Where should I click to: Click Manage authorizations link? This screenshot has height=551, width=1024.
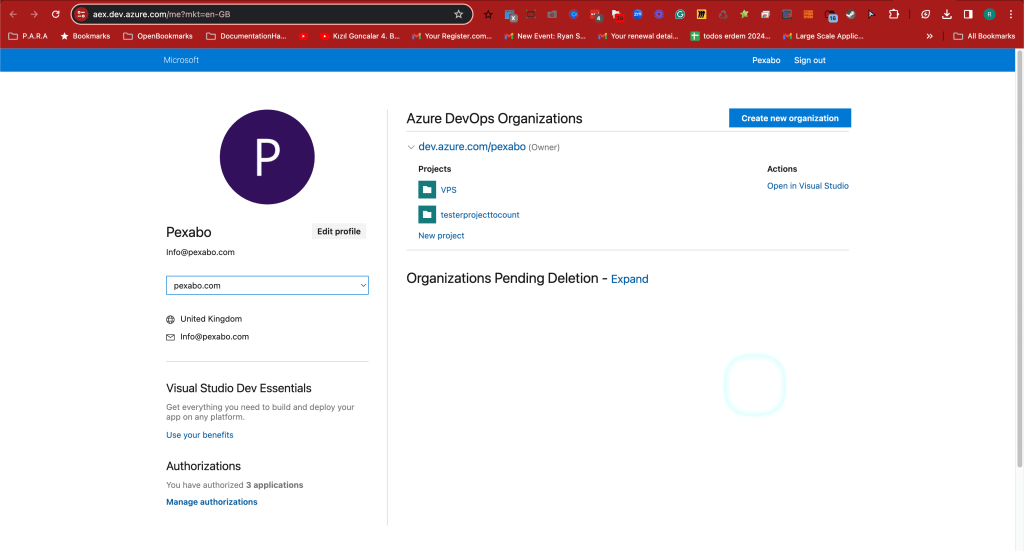click(x=212, y=502)
